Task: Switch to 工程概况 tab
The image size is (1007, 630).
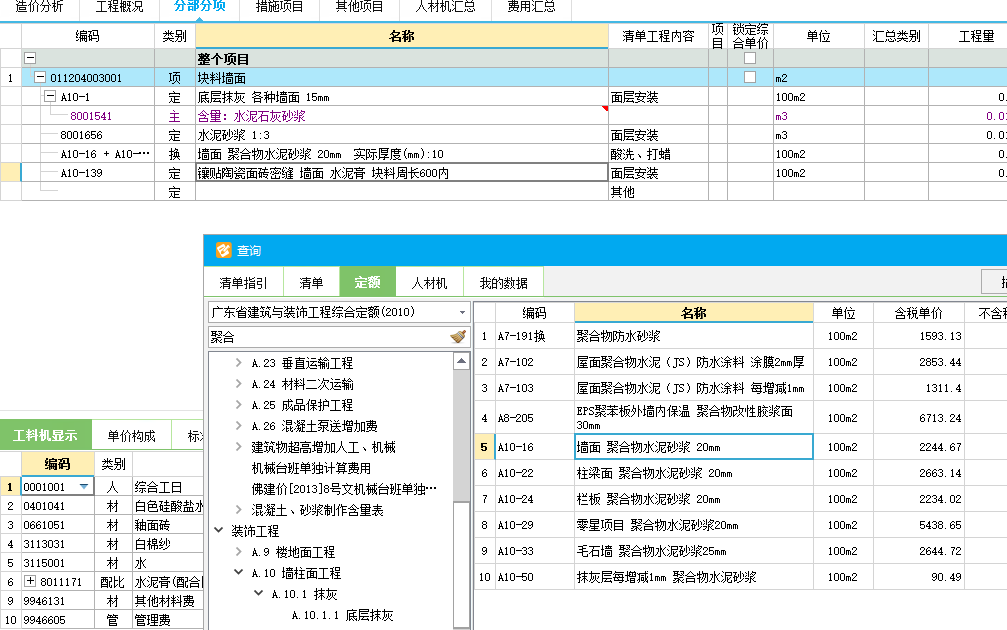Action: click(119, 7)
